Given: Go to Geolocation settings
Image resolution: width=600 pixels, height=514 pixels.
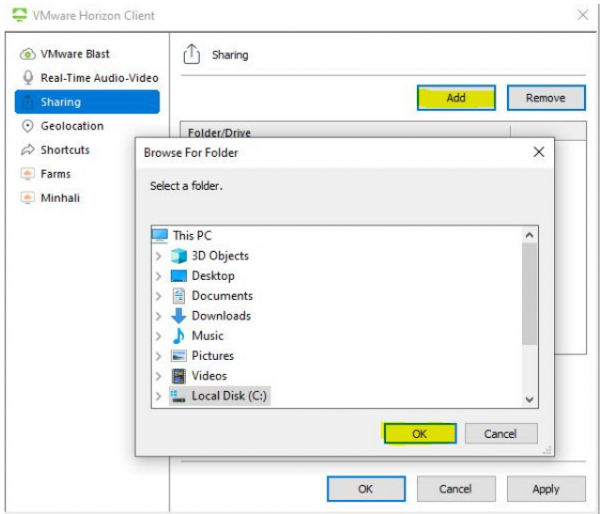Looking at the screenshot, I should coord(87,126).
